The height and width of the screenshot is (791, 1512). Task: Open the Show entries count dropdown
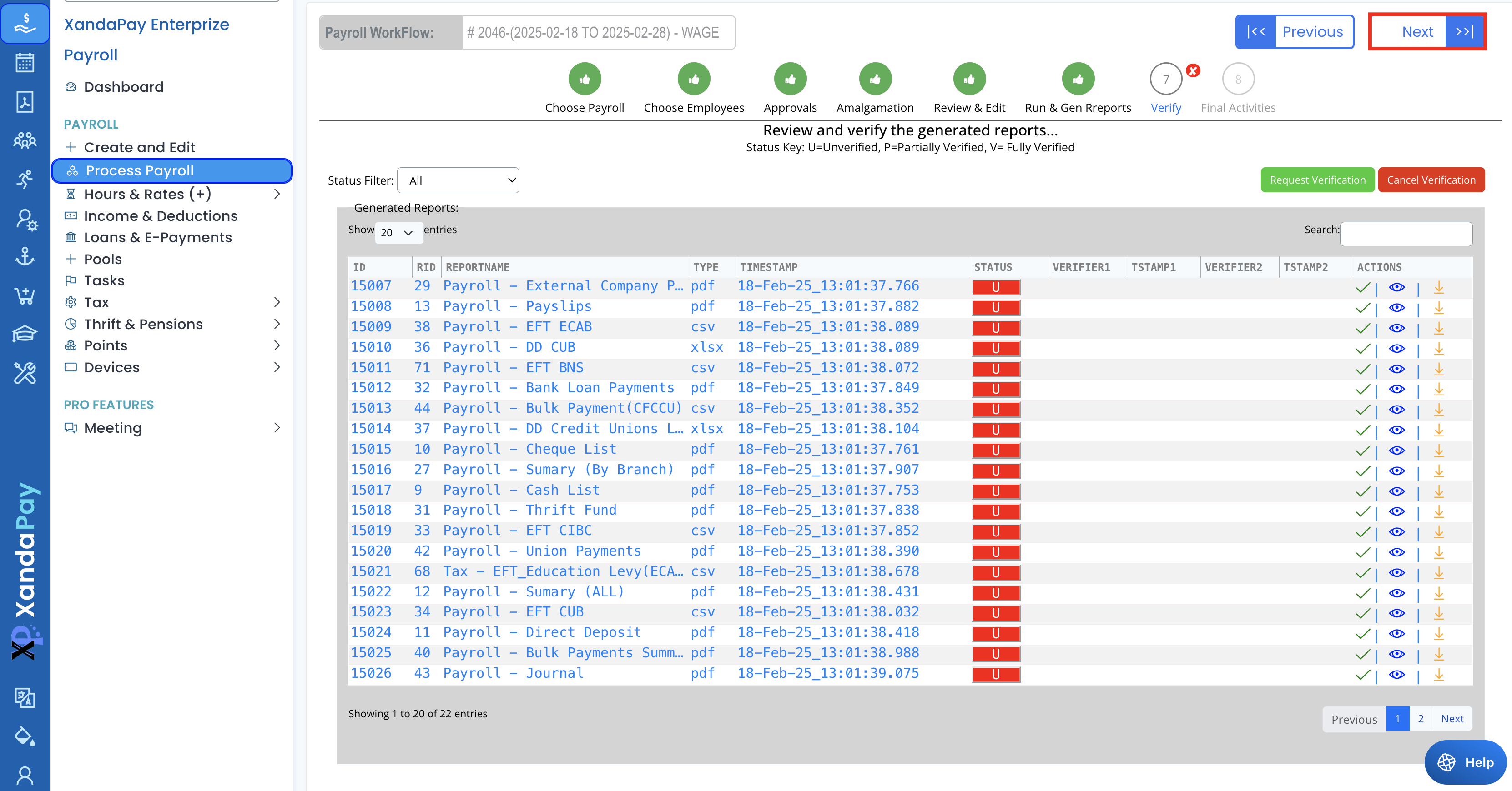[x=398, y=233]
